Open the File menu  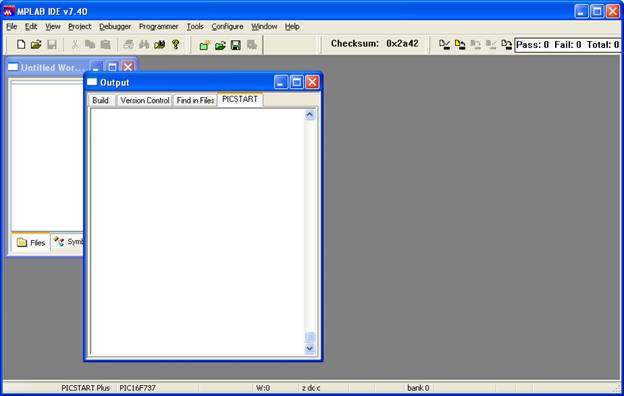12,27
